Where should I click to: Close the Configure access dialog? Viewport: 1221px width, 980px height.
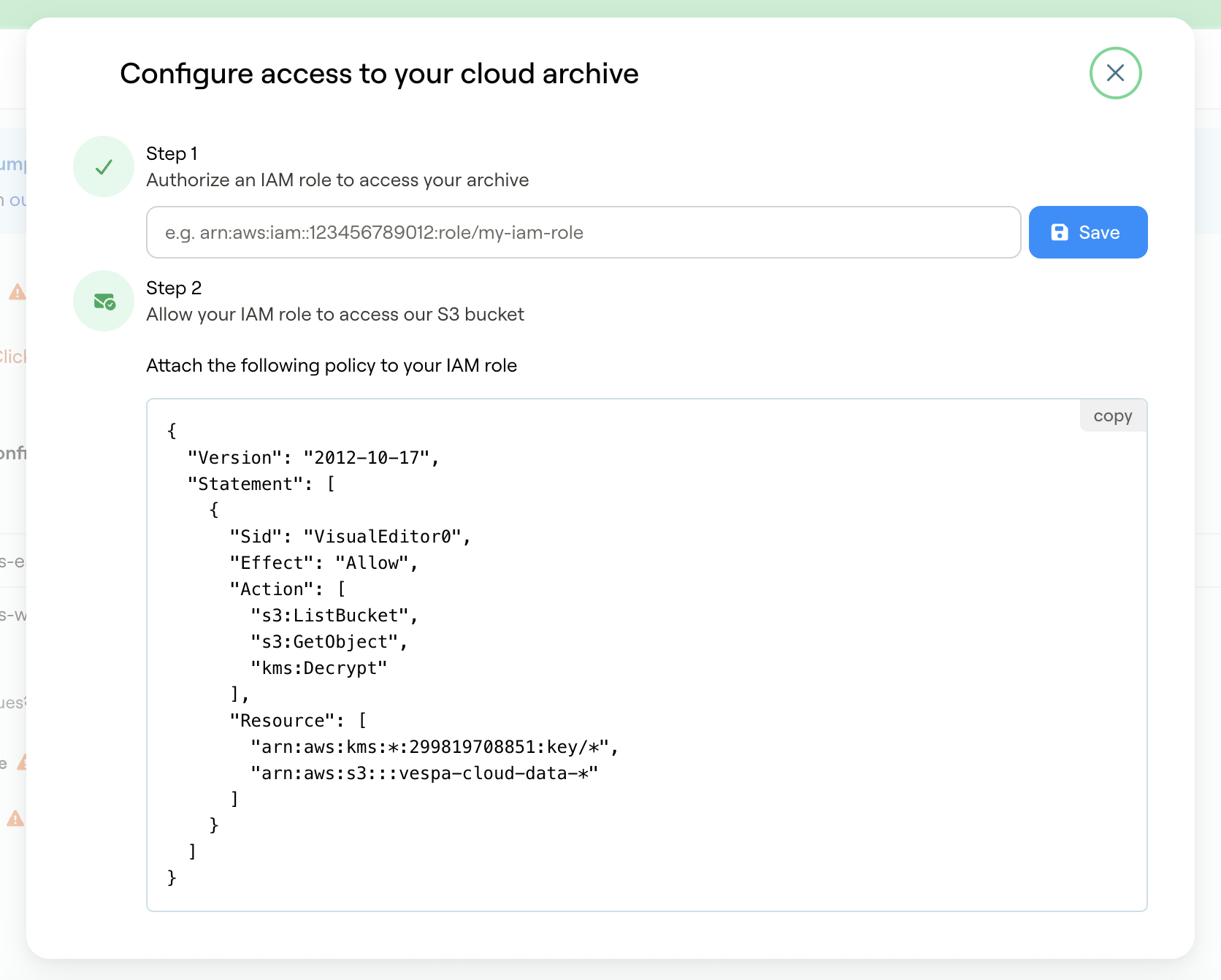pos(1115,73)
